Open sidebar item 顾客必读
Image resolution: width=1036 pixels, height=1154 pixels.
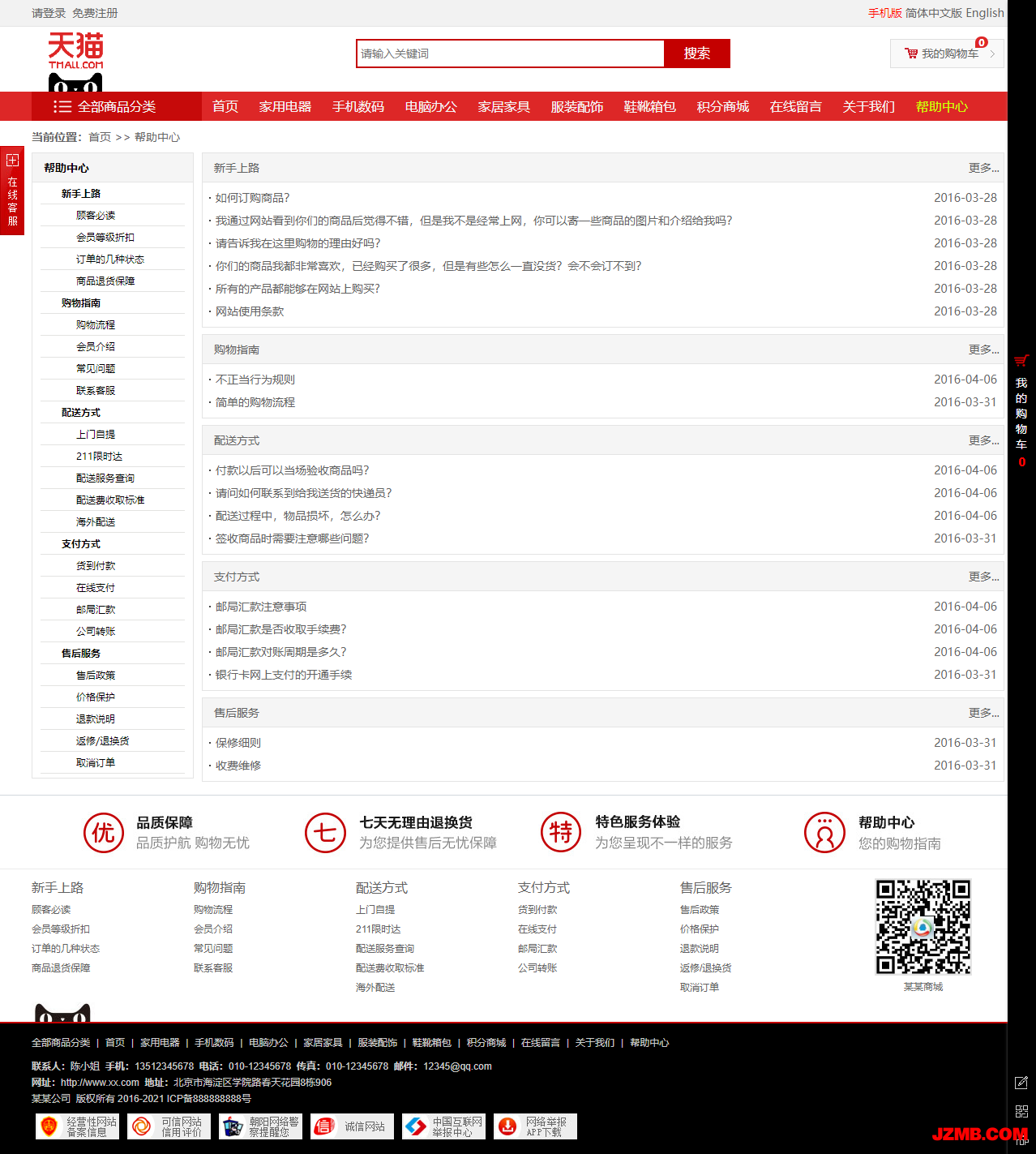[96, 216]
